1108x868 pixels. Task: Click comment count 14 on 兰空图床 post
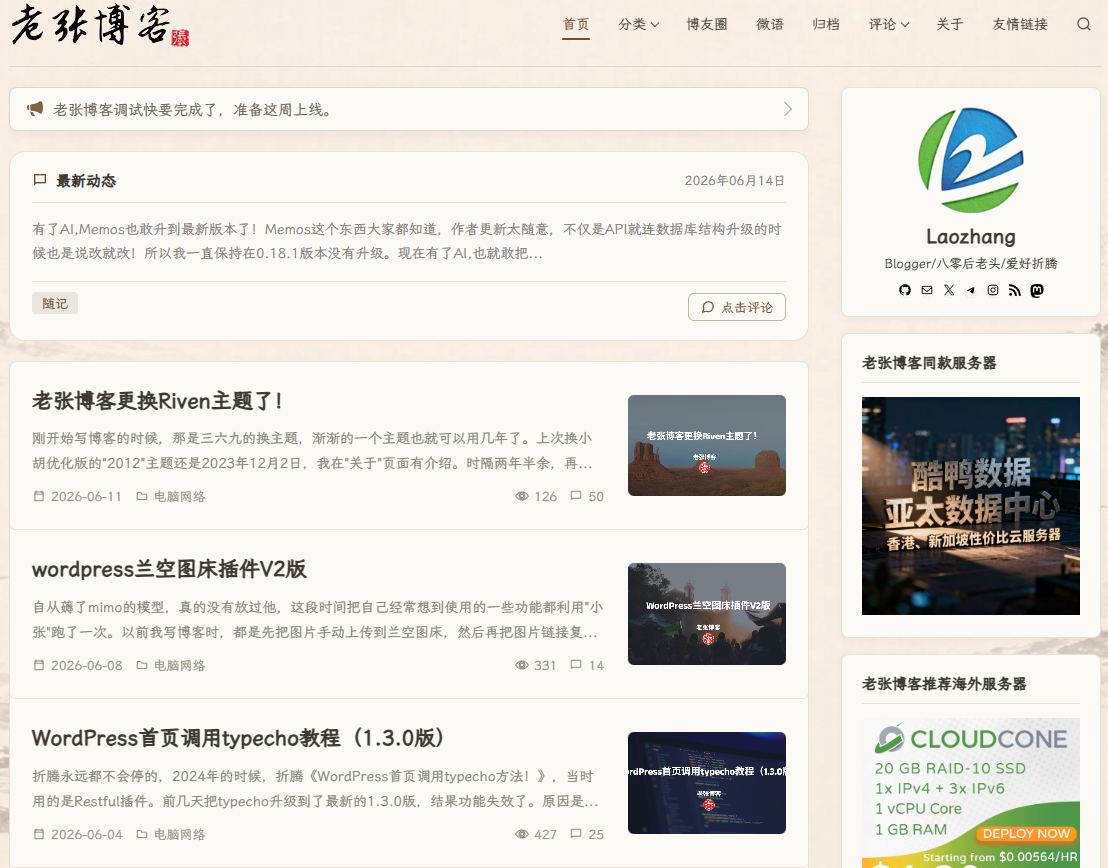[x=587, y=665]
